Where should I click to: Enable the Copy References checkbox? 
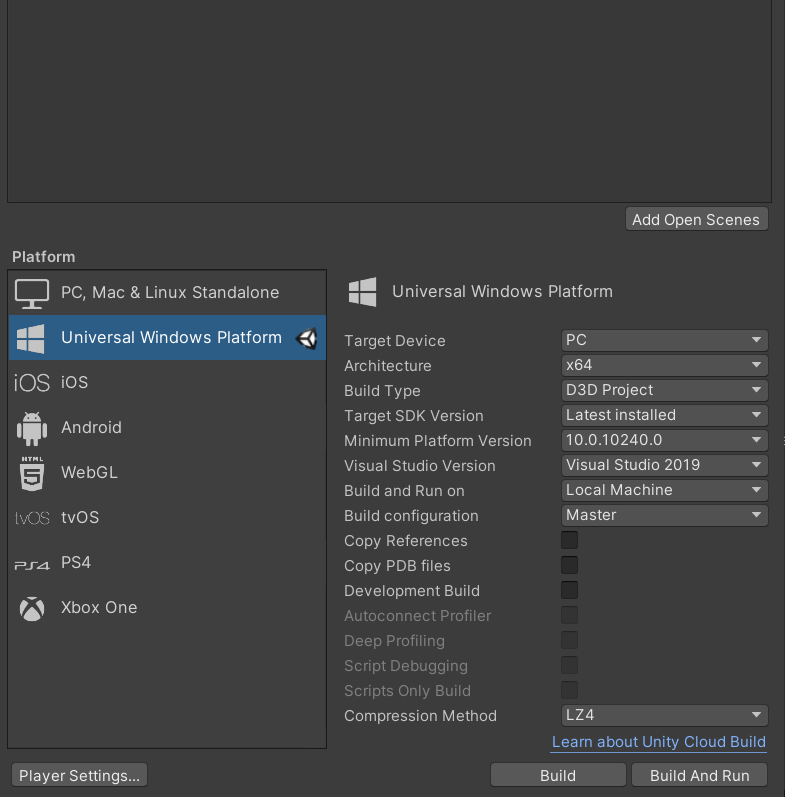[569, 540]
